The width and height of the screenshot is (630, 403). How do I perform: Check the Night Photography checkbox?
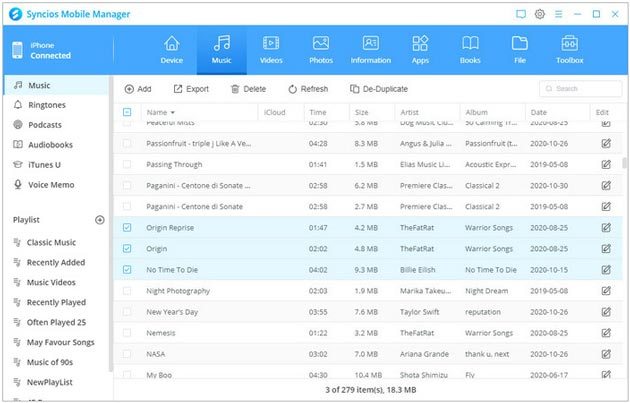click(127, 290)
